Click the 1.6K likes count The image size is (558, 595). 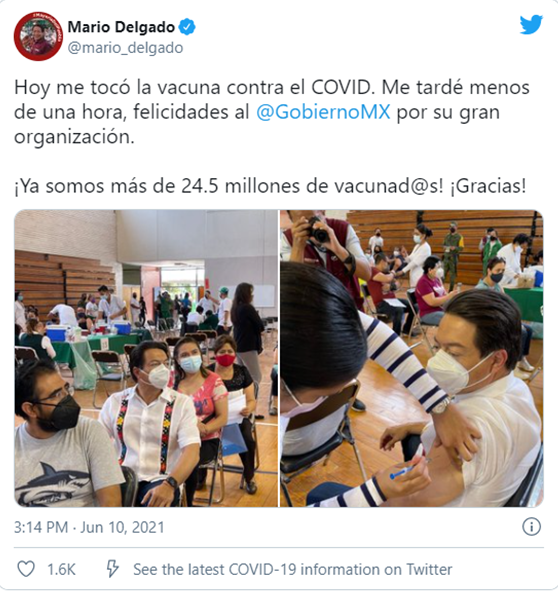click(x=61, y=570)
